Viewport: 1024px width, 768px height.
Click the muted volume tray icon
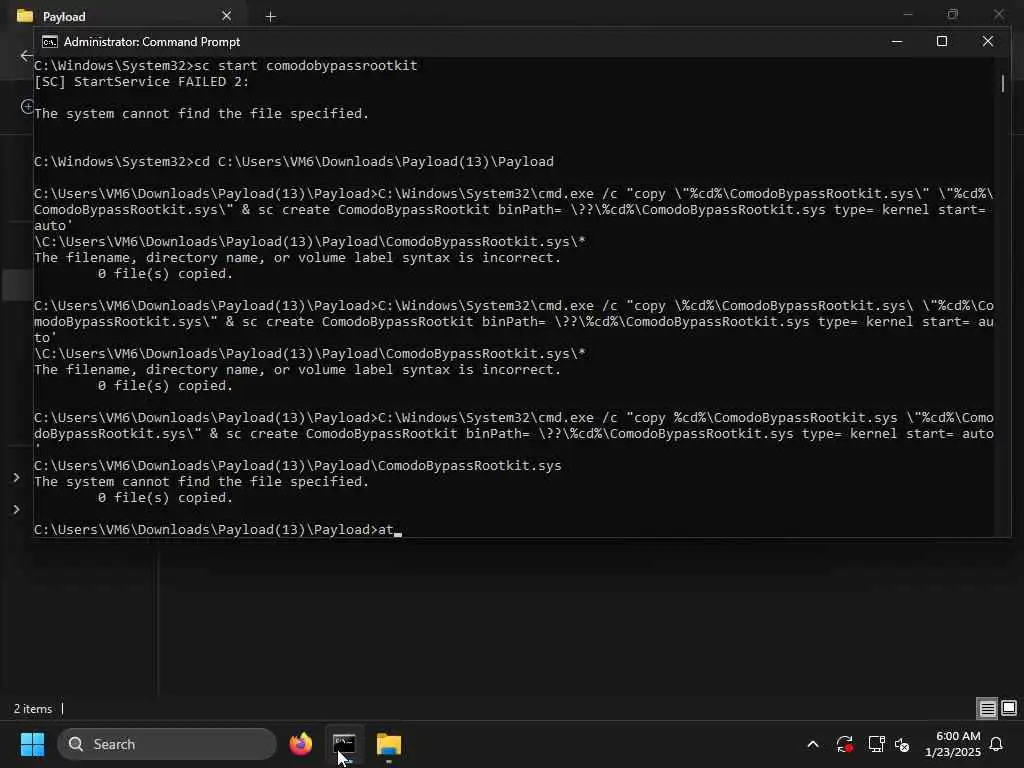tap(902, 744)
